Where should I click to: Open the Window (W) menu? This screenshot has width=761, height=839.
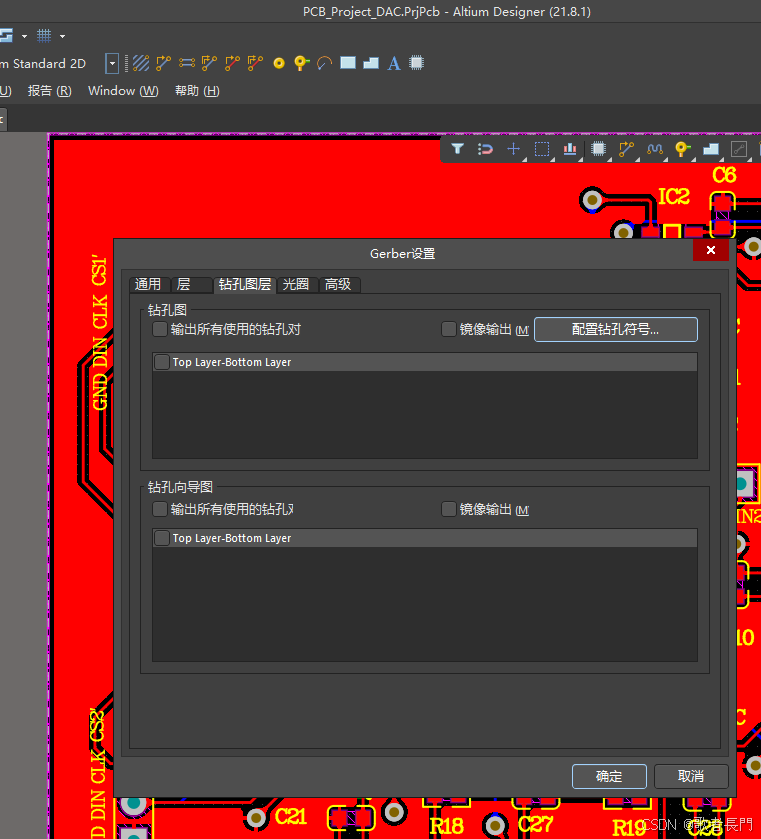[123, 91]
